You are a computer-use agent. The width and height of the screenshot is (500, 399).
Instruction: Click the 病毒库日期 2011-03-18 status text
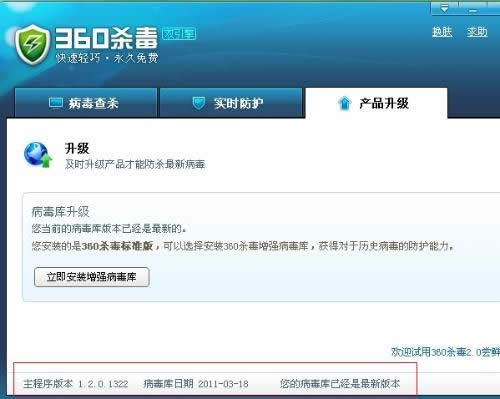point(196,384)
